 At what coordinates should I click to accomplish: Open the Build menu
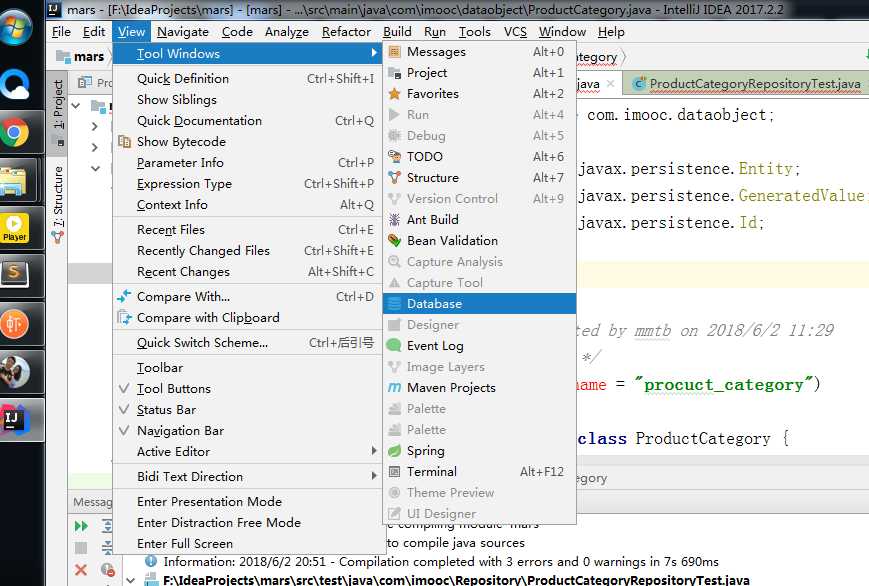point(397,32)
